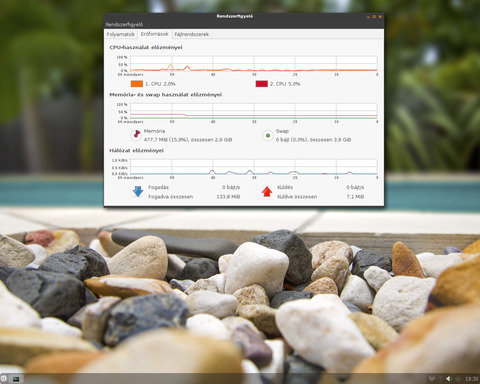Click inside the network history graph
This screenshot has width=480, height=384.
[254, 167]
